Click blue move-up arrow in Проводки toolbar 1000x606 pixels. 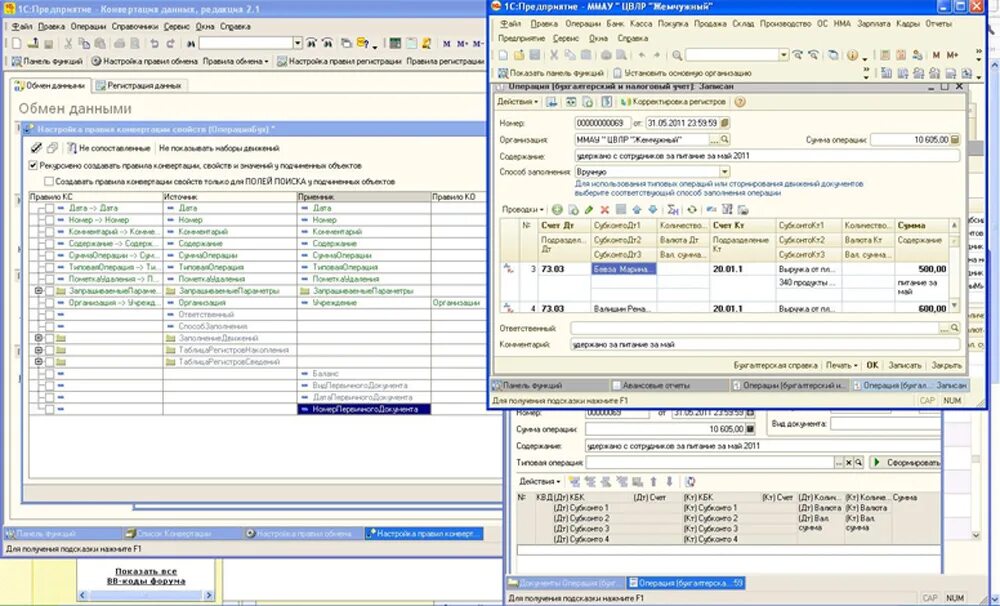point(636,209)
